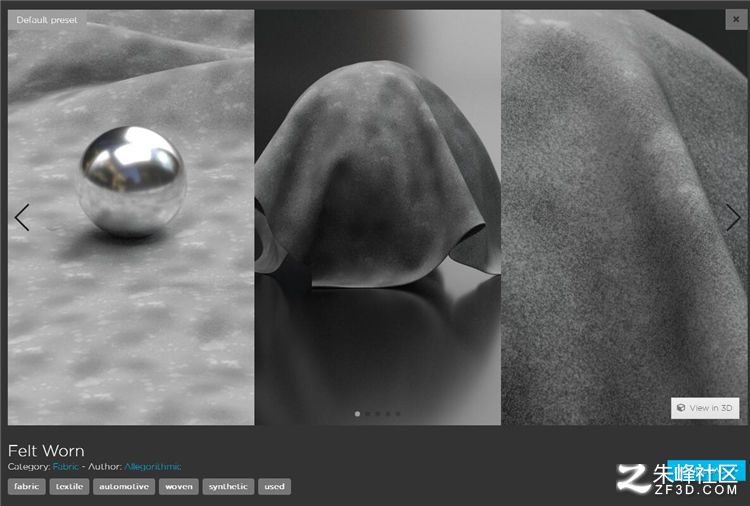
Task: Select the first carousel dot
Action: tap(357, 414)
